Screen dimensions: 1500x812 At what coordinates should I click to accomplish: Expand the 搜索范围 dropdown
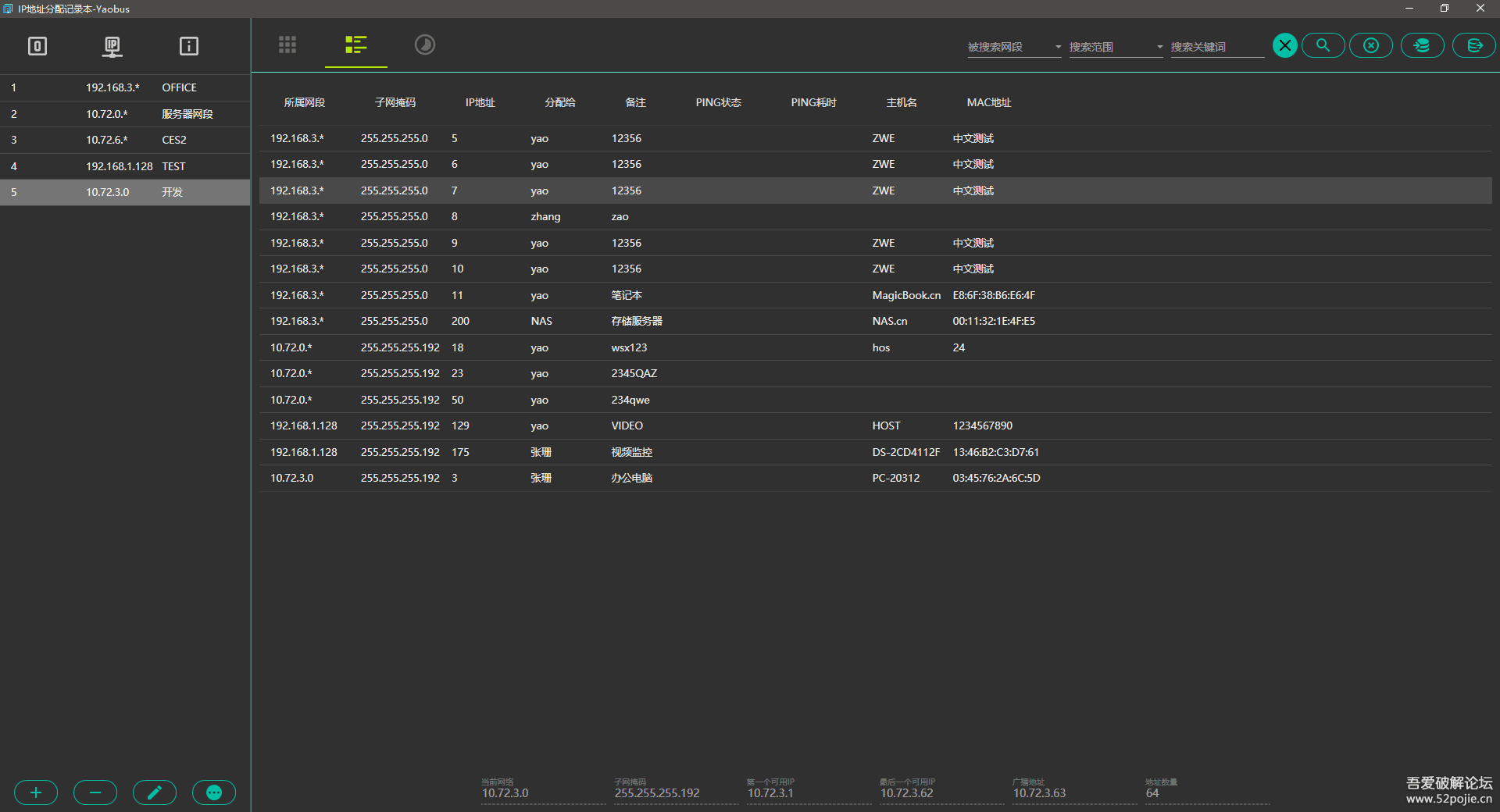[1116, 47]
